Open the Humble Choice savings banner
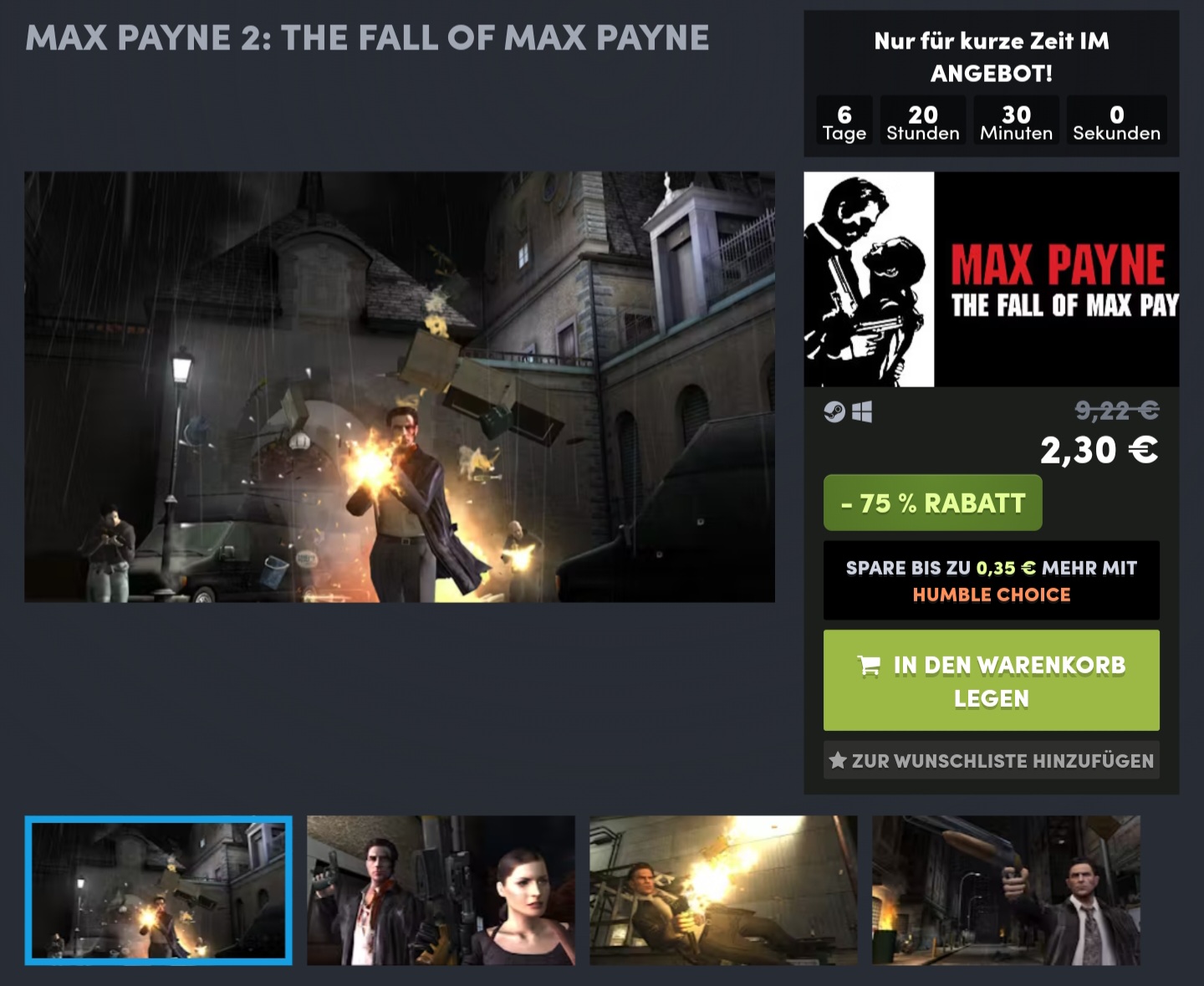The image size is (1204, 986). pos(992,580)
